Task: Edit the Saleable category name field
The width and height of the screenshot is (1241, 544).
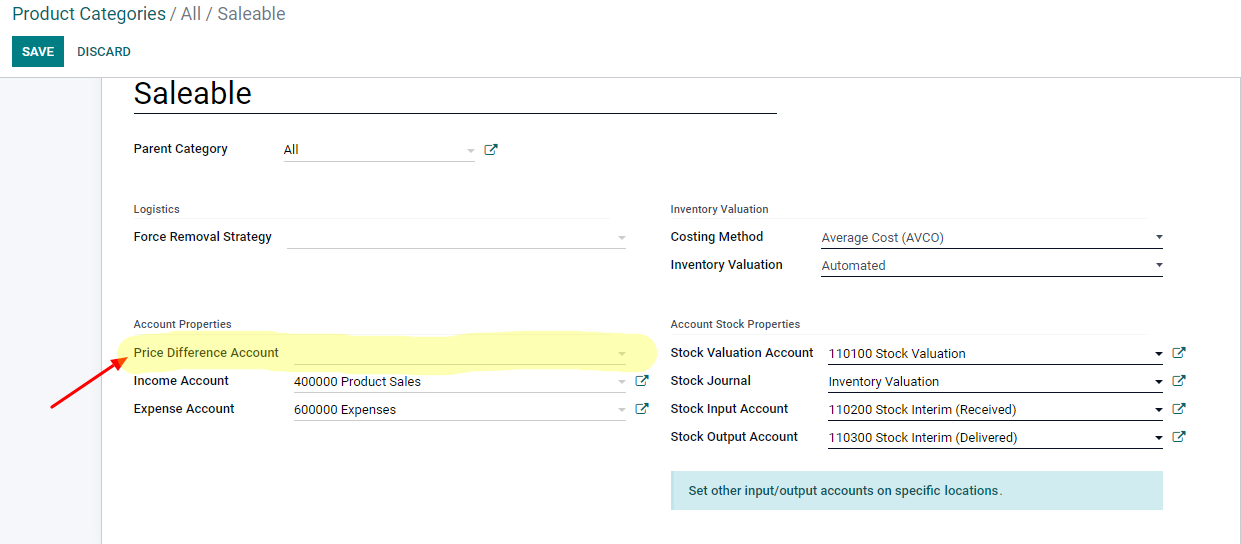Action: (455, 94)
